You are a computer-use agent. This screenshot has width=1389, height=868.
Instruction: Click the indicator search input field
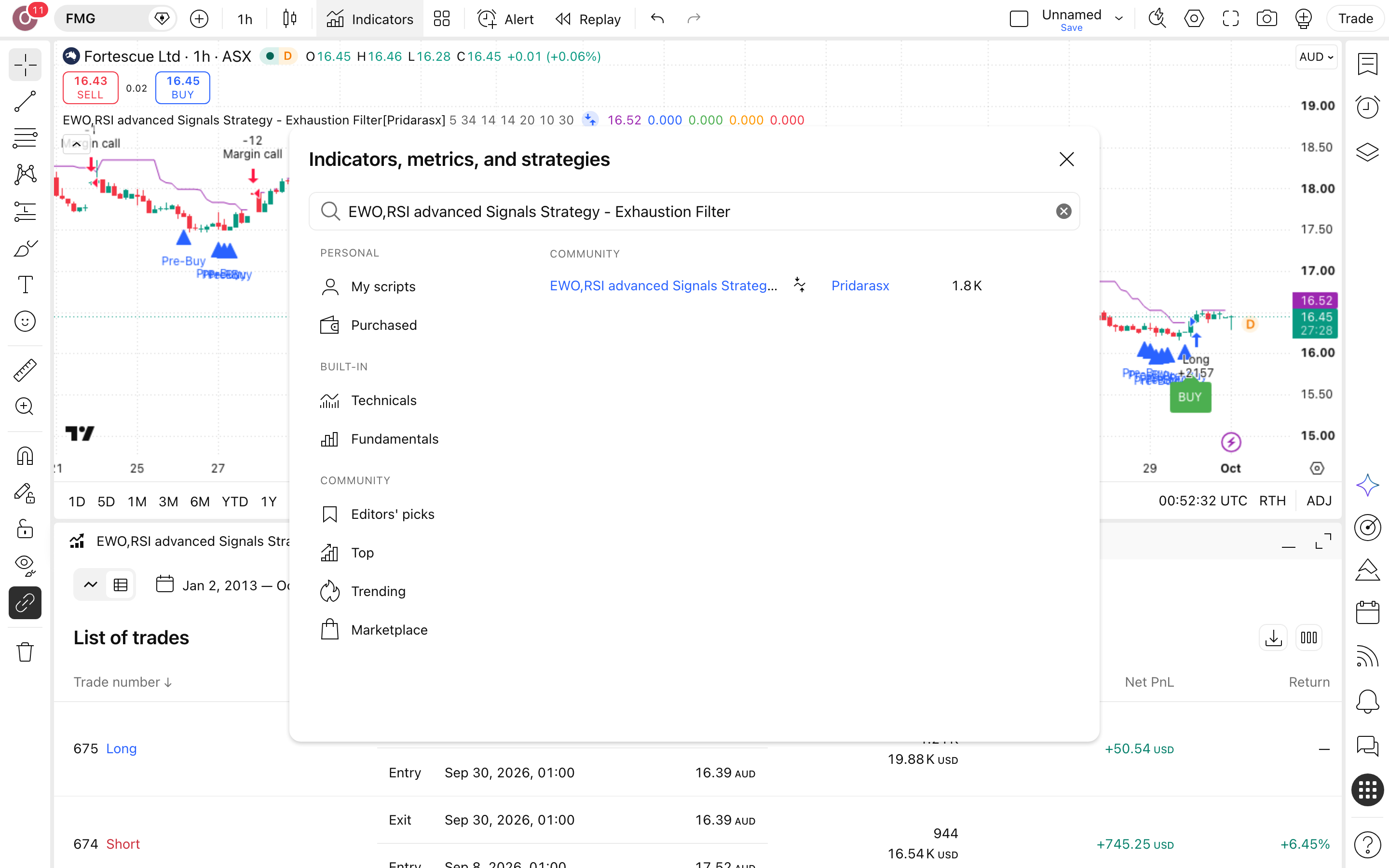694,211
